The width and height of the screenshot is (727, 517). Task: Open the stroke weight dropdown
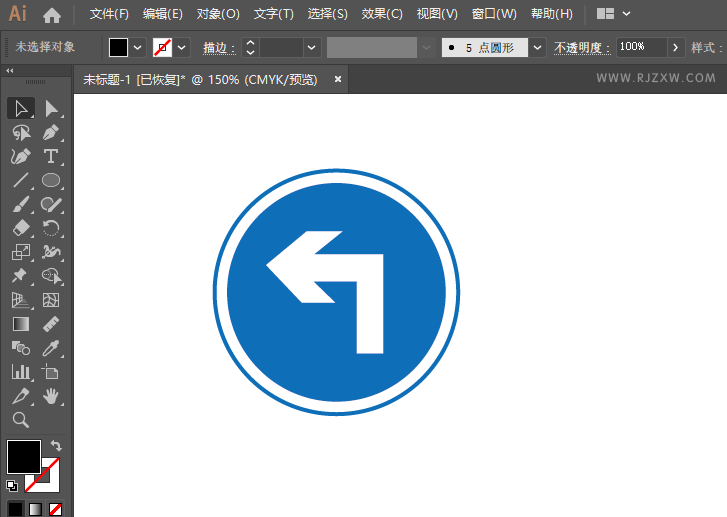point(312,47)
